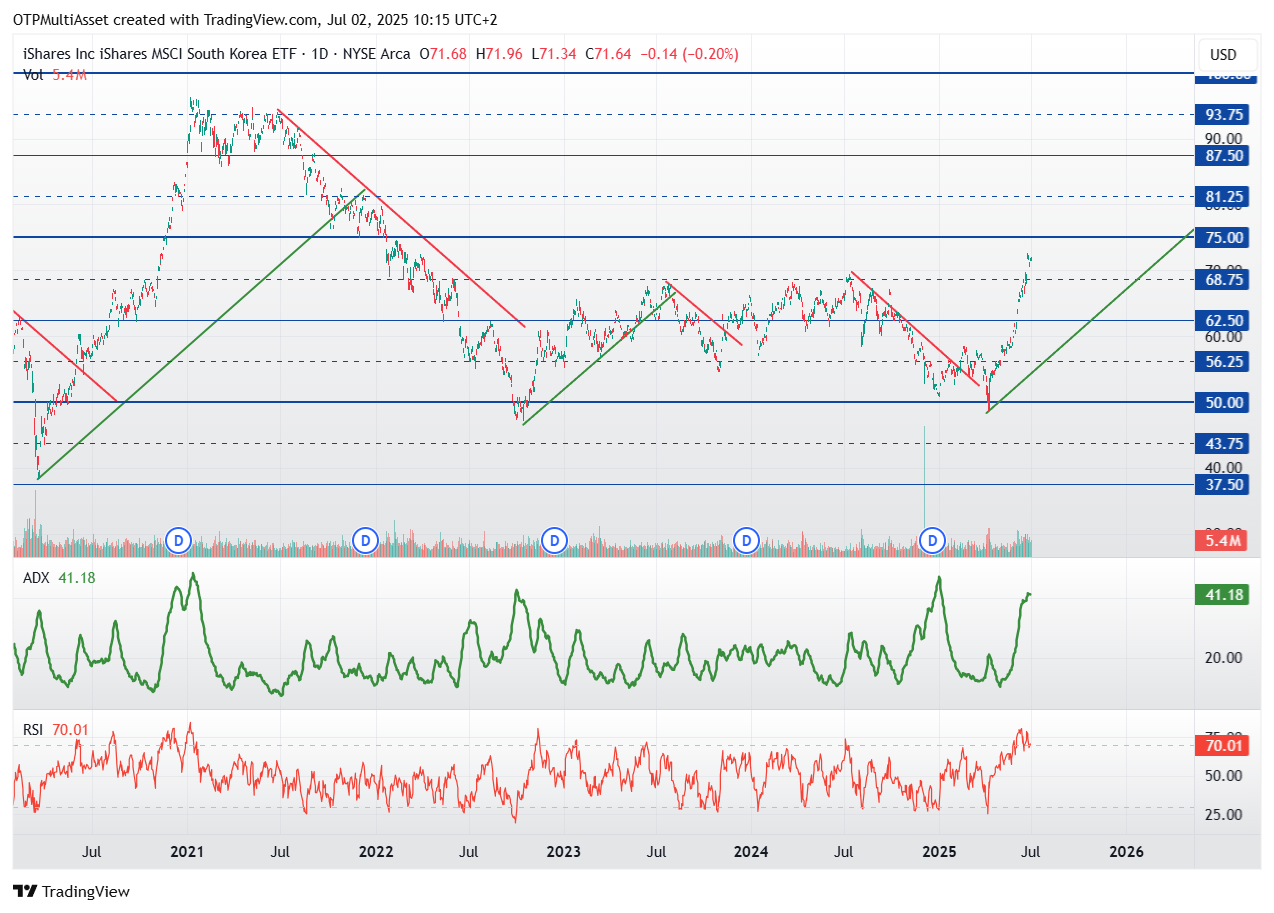
Task: Click the Vol indicator legend label
Action: click(x=33, y=73)
